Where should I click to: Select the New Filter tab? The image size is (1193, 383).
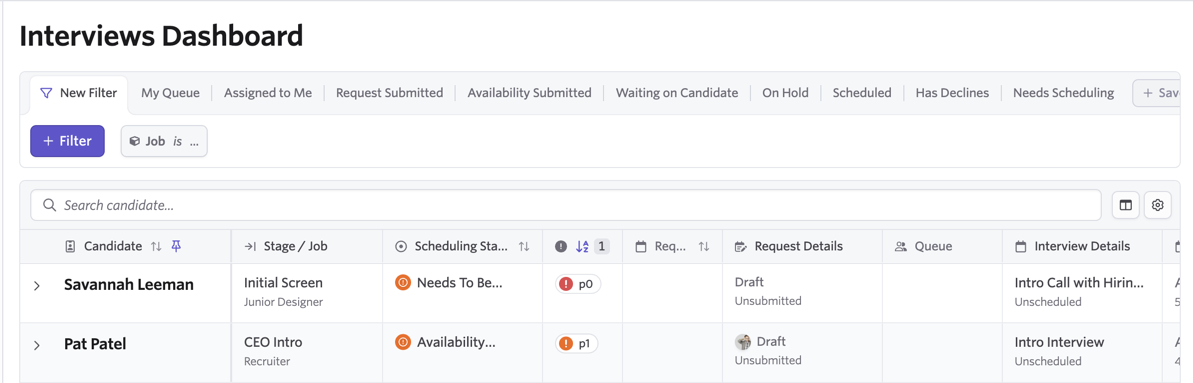[x=79, y=94]
